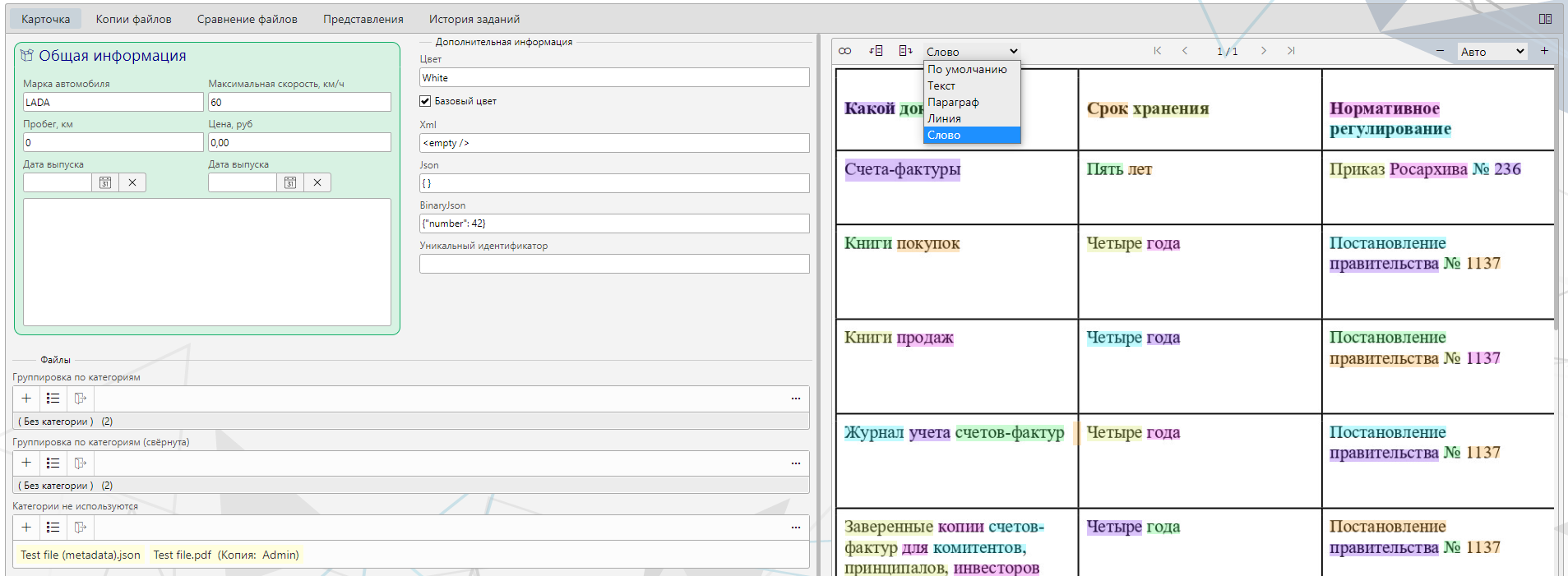
Task: Click the infinity icon in preview toolbar
Action: click(x=844, y=51)
